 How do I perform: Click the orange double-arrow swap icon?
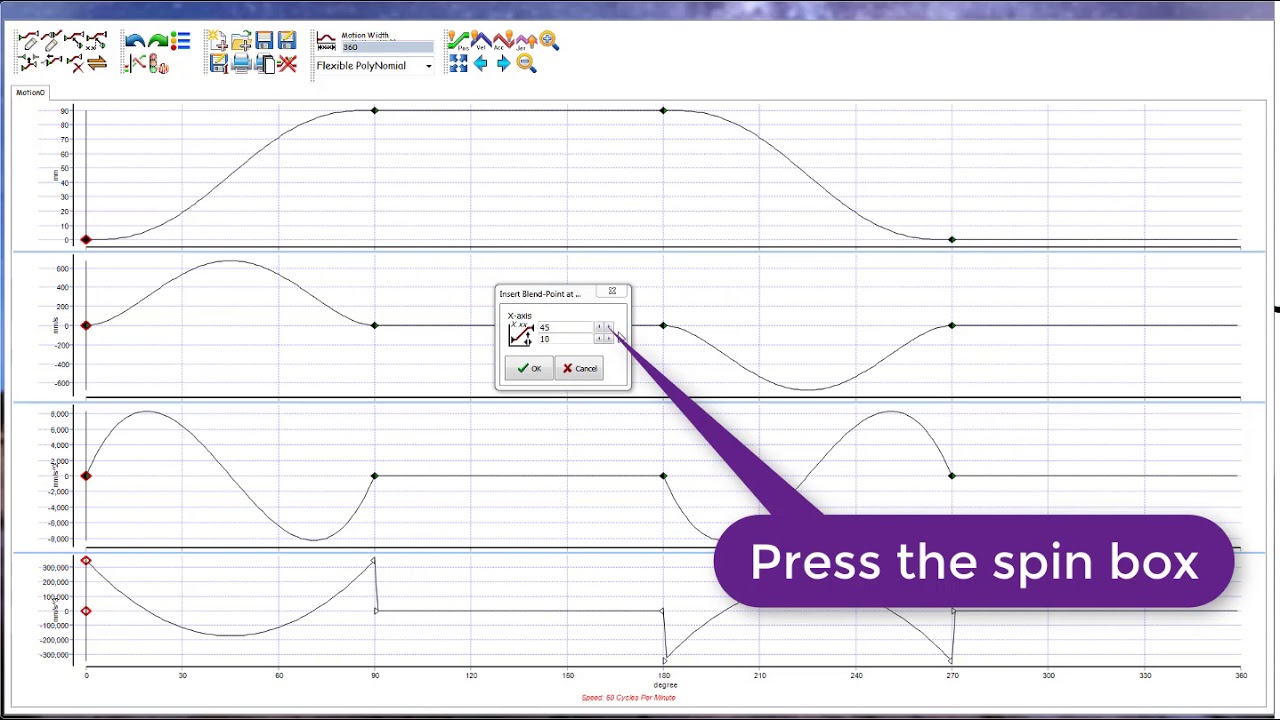[x=97, y=64]
